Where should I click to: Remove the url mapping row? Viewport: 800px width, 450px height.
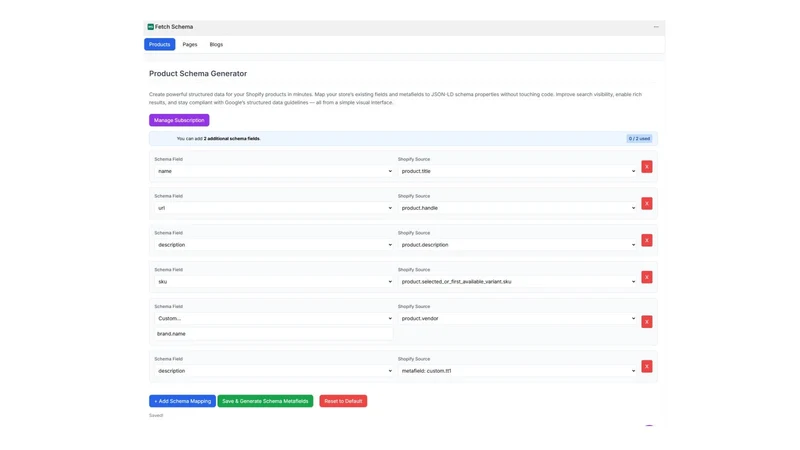tap(646, 204)
